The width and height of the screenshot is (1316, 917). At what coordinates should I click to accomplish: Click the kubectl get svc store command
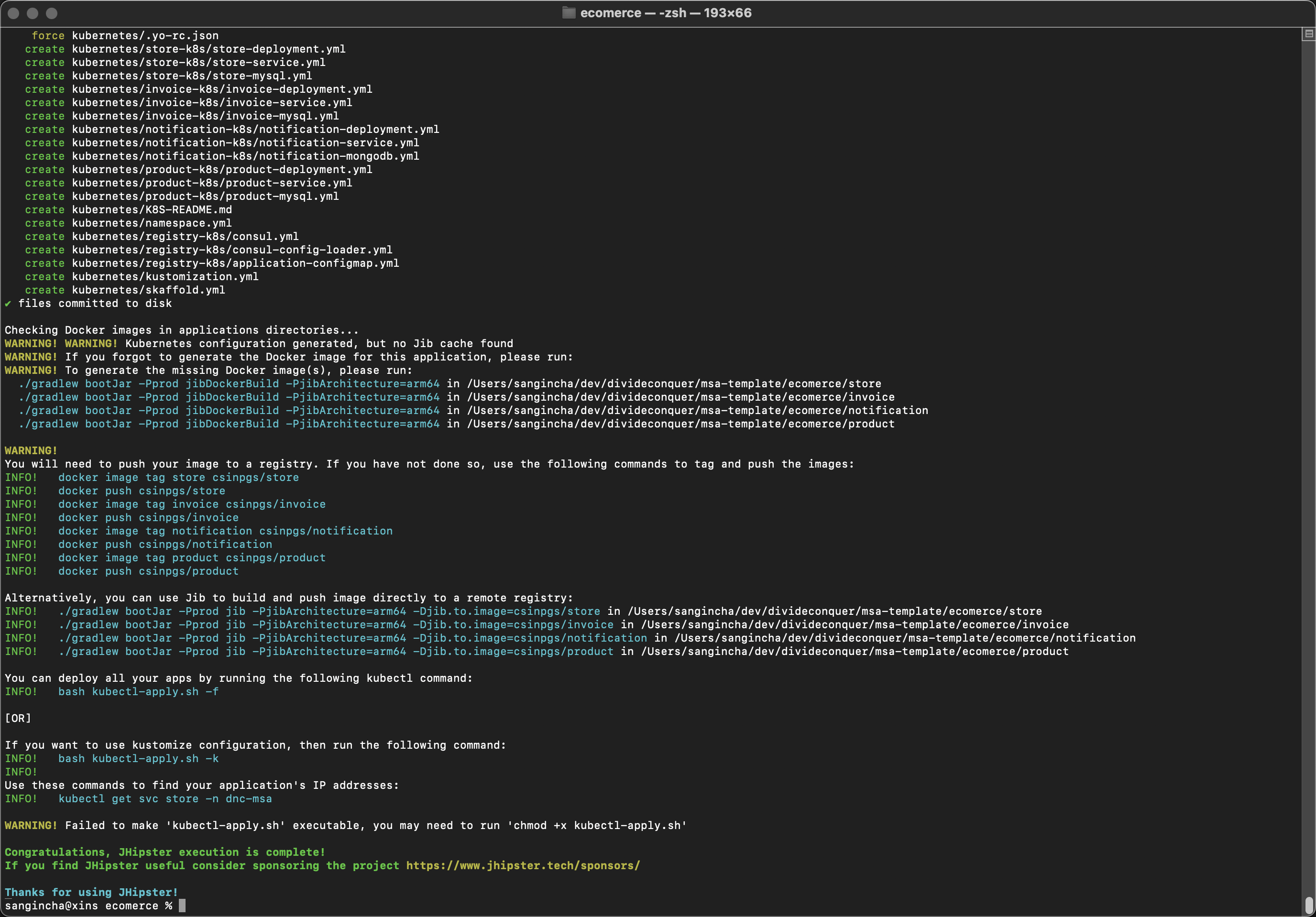[165, 799]
